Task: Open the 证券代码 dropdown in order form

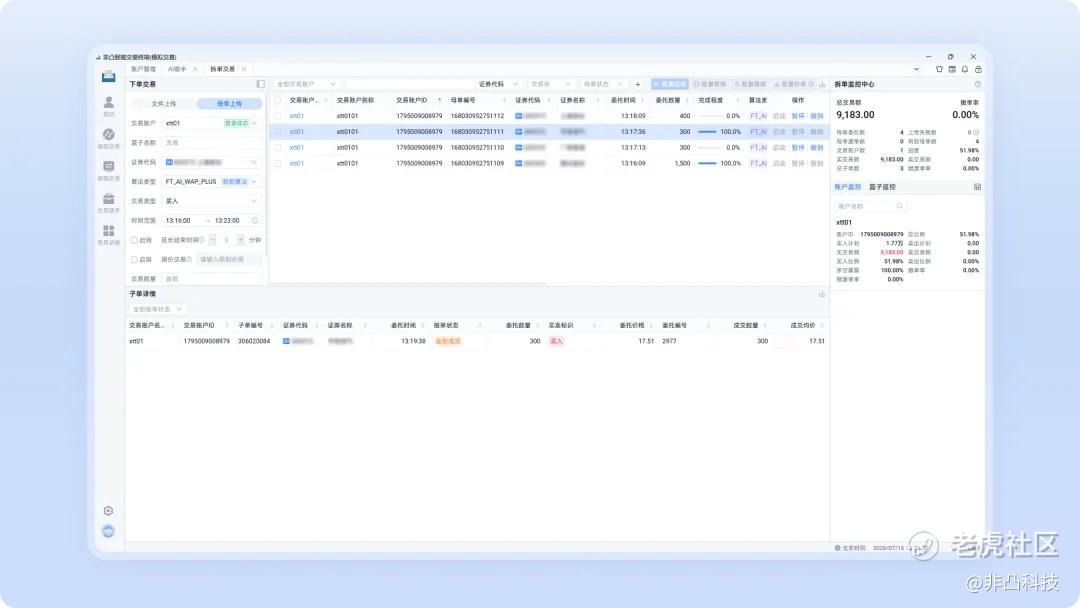Action: click(x=211, y=162)
